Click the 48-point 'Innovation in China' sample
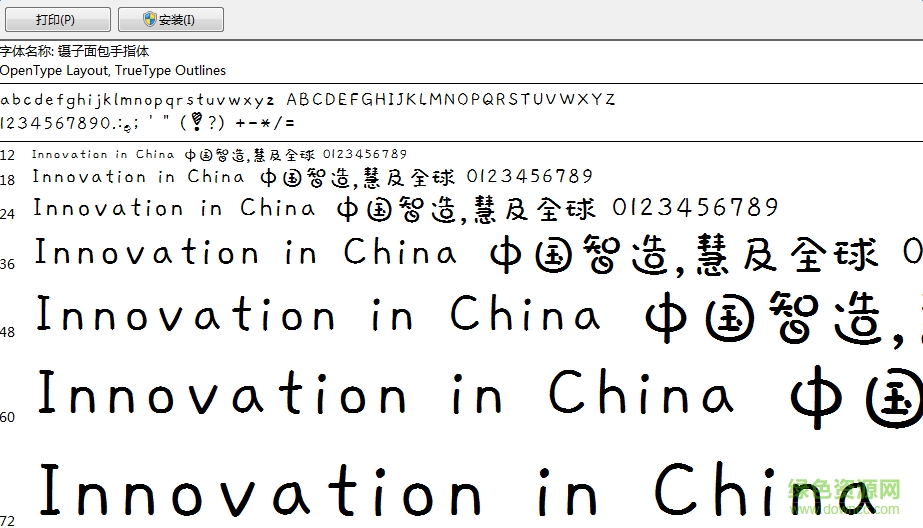 tap(318, 314)
